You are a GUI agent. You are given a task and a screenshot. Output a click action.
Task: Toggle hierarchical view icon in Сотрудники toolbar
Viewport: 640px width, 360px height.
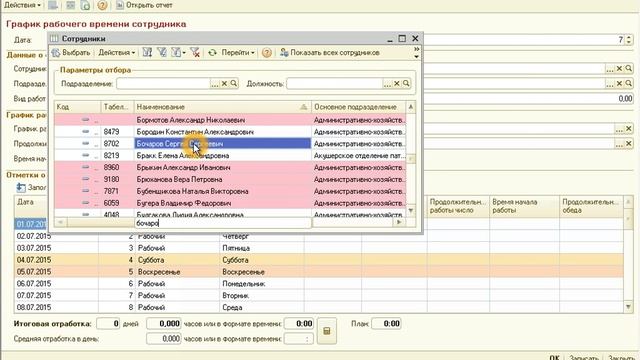147,53
